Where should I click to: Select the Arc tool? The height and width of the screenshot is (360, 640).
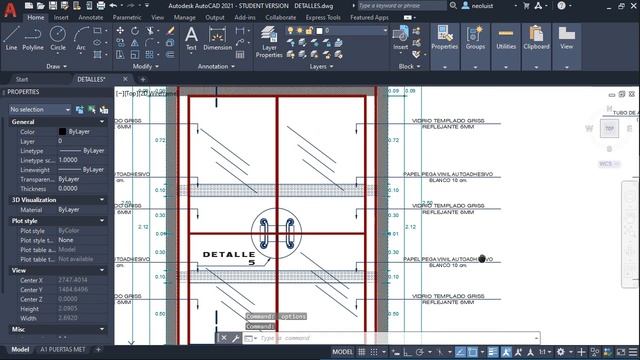coord(81,38)
